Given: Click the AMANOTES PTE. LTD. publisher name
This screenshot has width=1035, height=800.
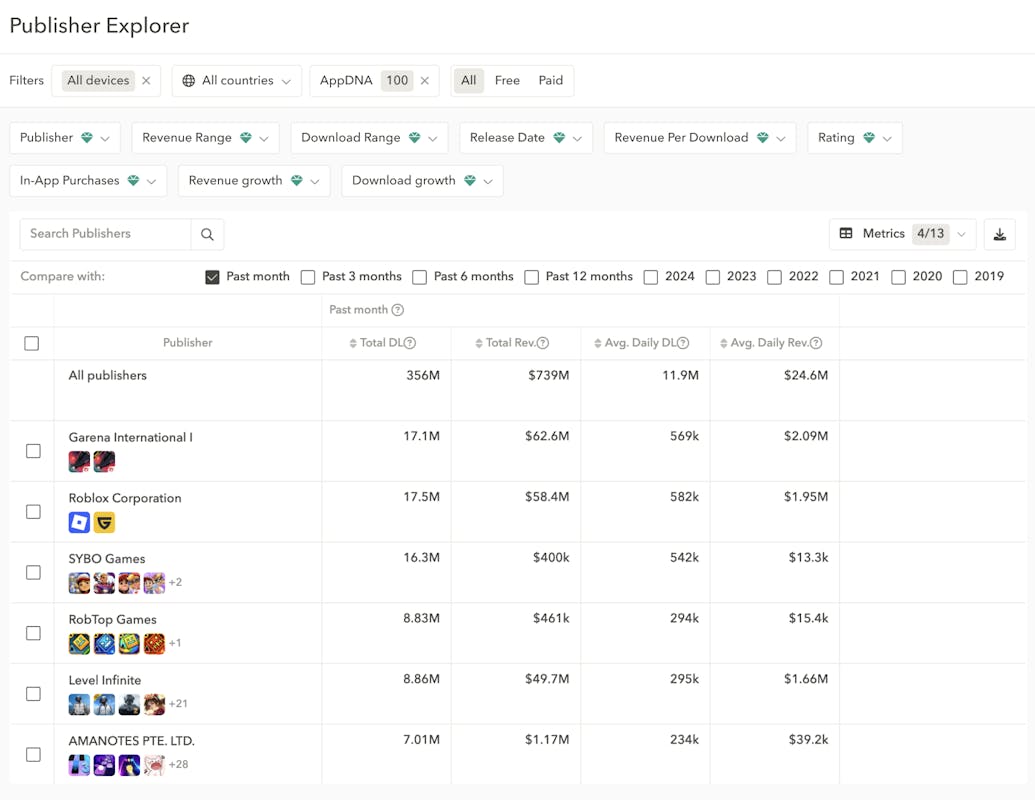Looking at the screenshot, I should tap(131, 741).
